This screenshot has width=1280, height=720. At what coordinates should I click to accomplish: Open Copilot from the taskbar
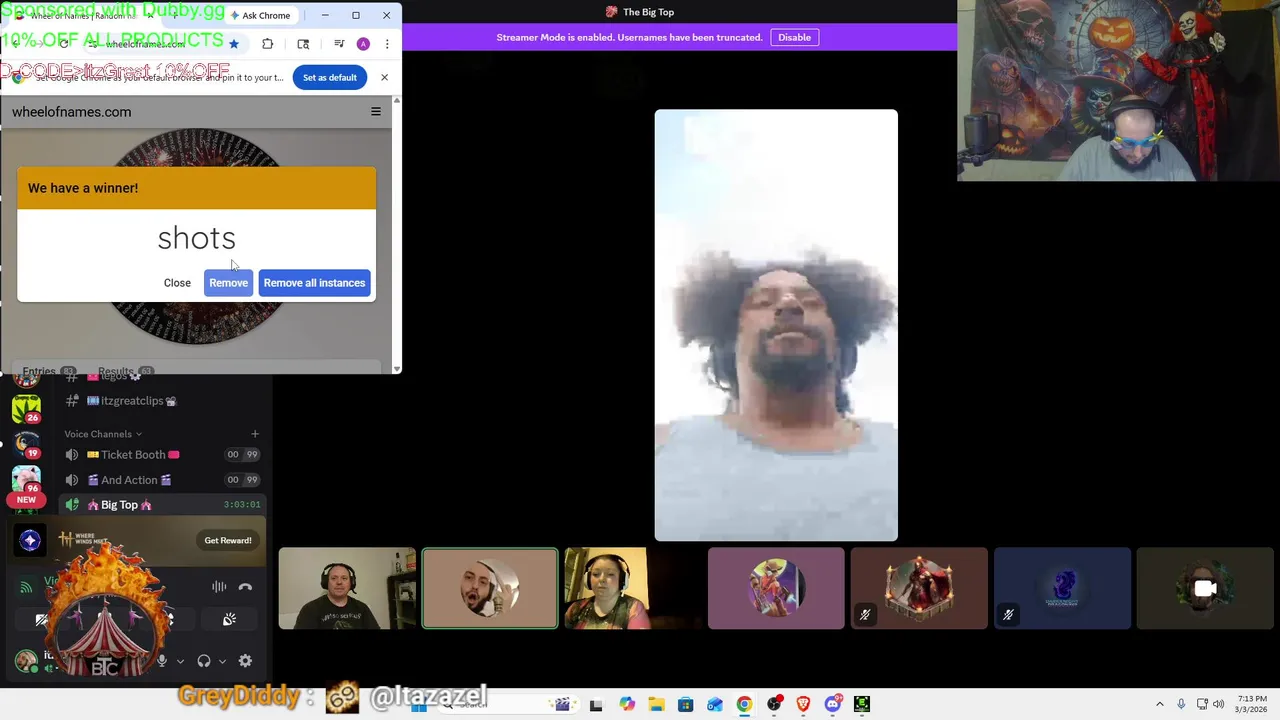point(626,705)
